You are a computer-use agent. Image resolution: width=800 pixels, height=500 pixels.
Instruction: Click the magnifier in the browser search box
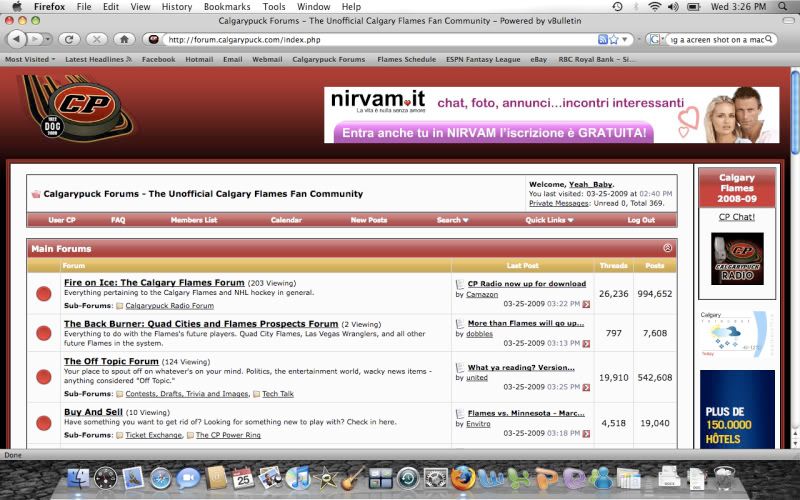click(769, 39)
